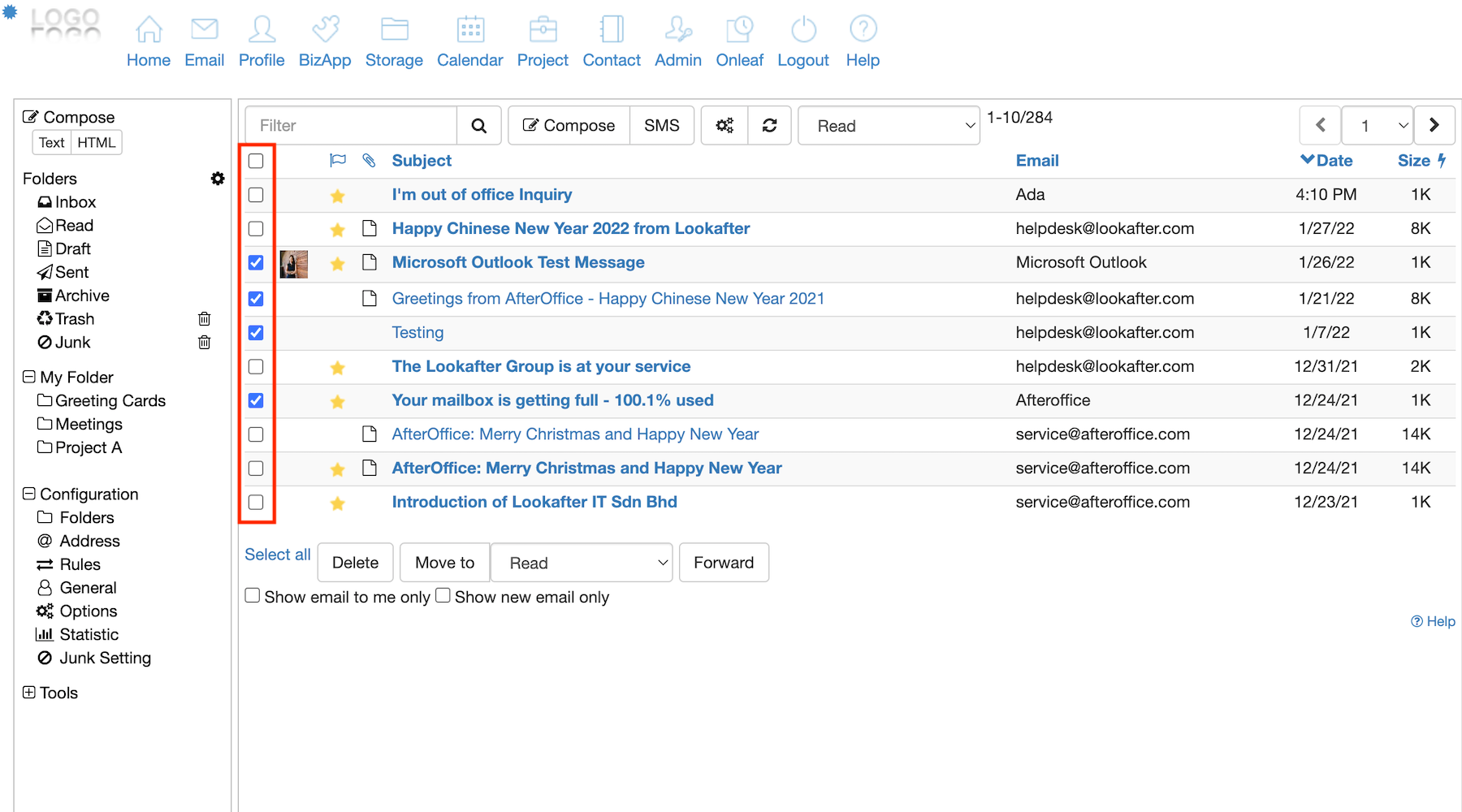Check the Show new email only box

443,596
